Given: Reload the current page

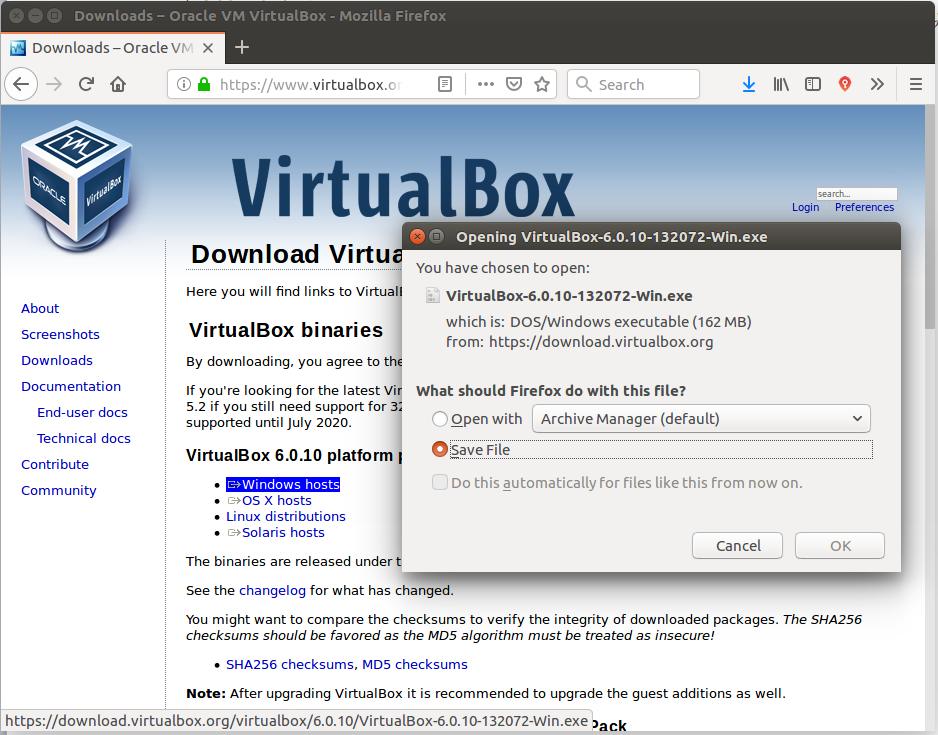Looking at the screenshot, I should pyautogui.click(x=86, y=84).
